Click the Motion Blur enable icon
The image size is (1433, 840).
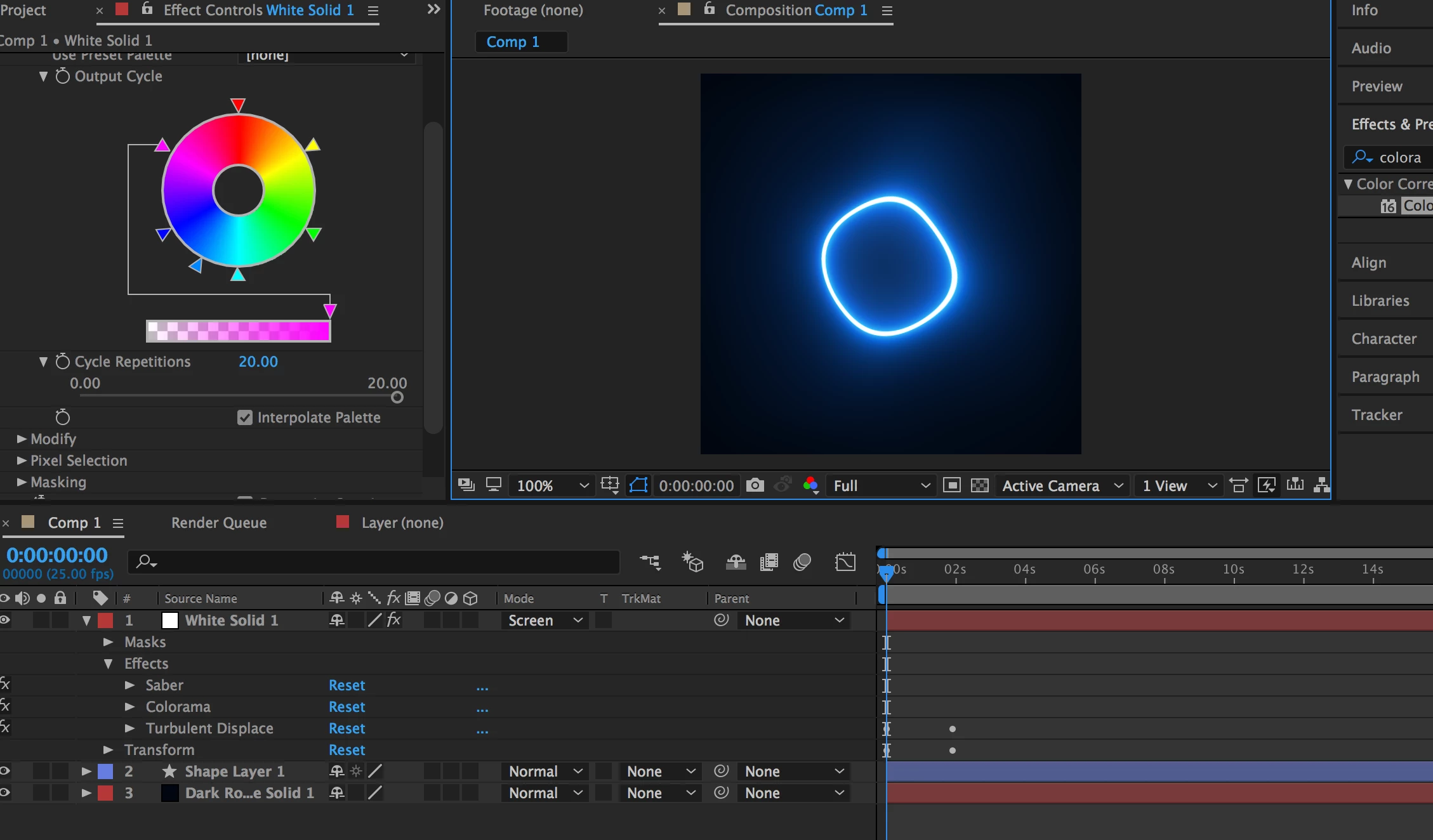pyautogui.click(x=802, y=562)
